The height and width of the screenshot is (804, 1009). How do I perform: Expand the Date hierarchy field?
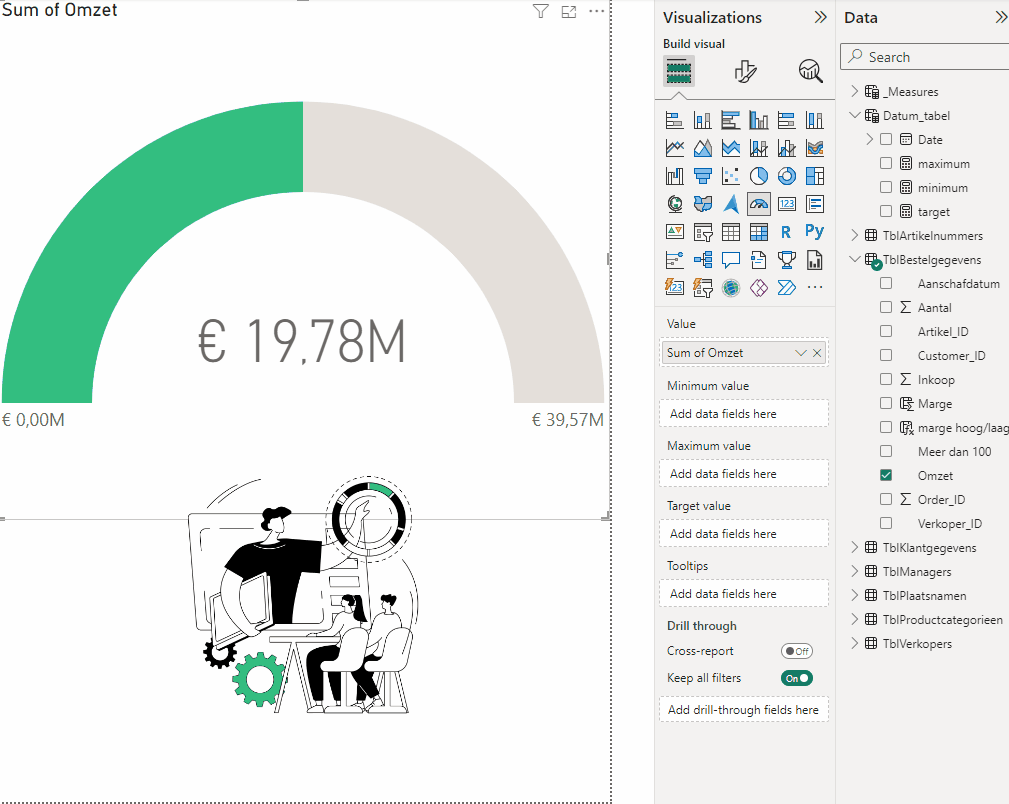point(870,139)
